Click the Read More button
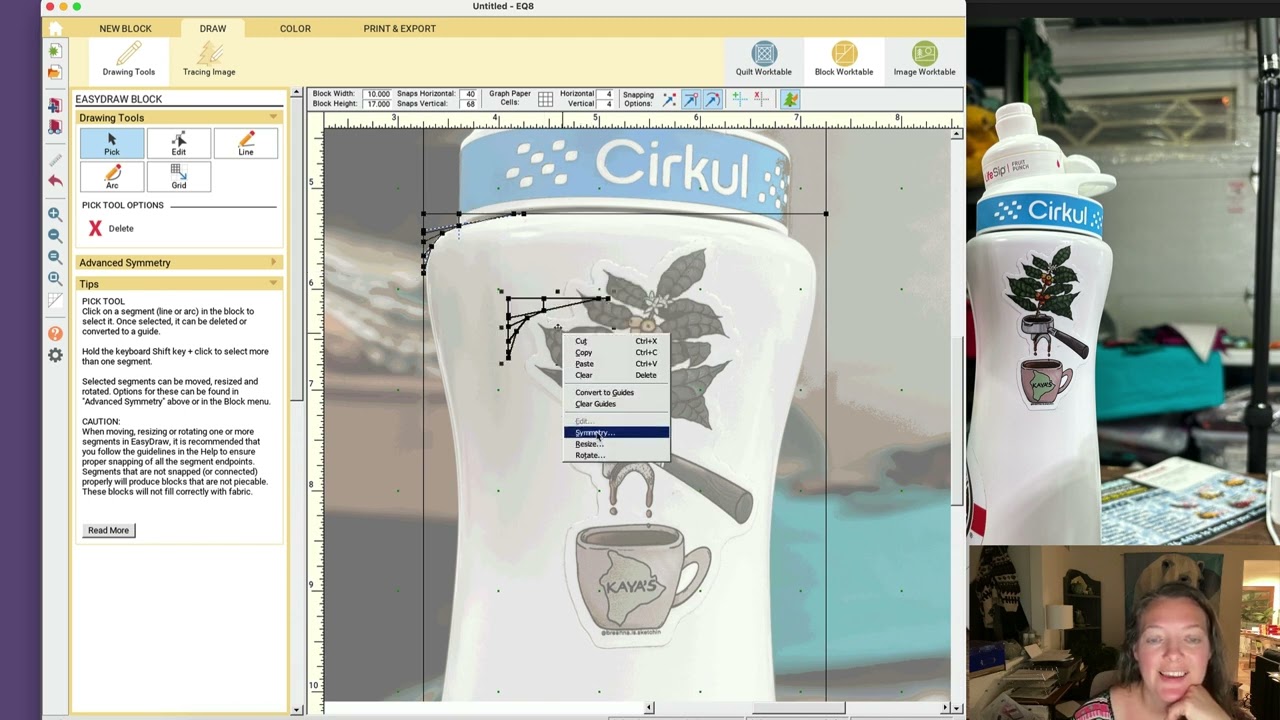Screen dimensions: 1280x720 108,530
